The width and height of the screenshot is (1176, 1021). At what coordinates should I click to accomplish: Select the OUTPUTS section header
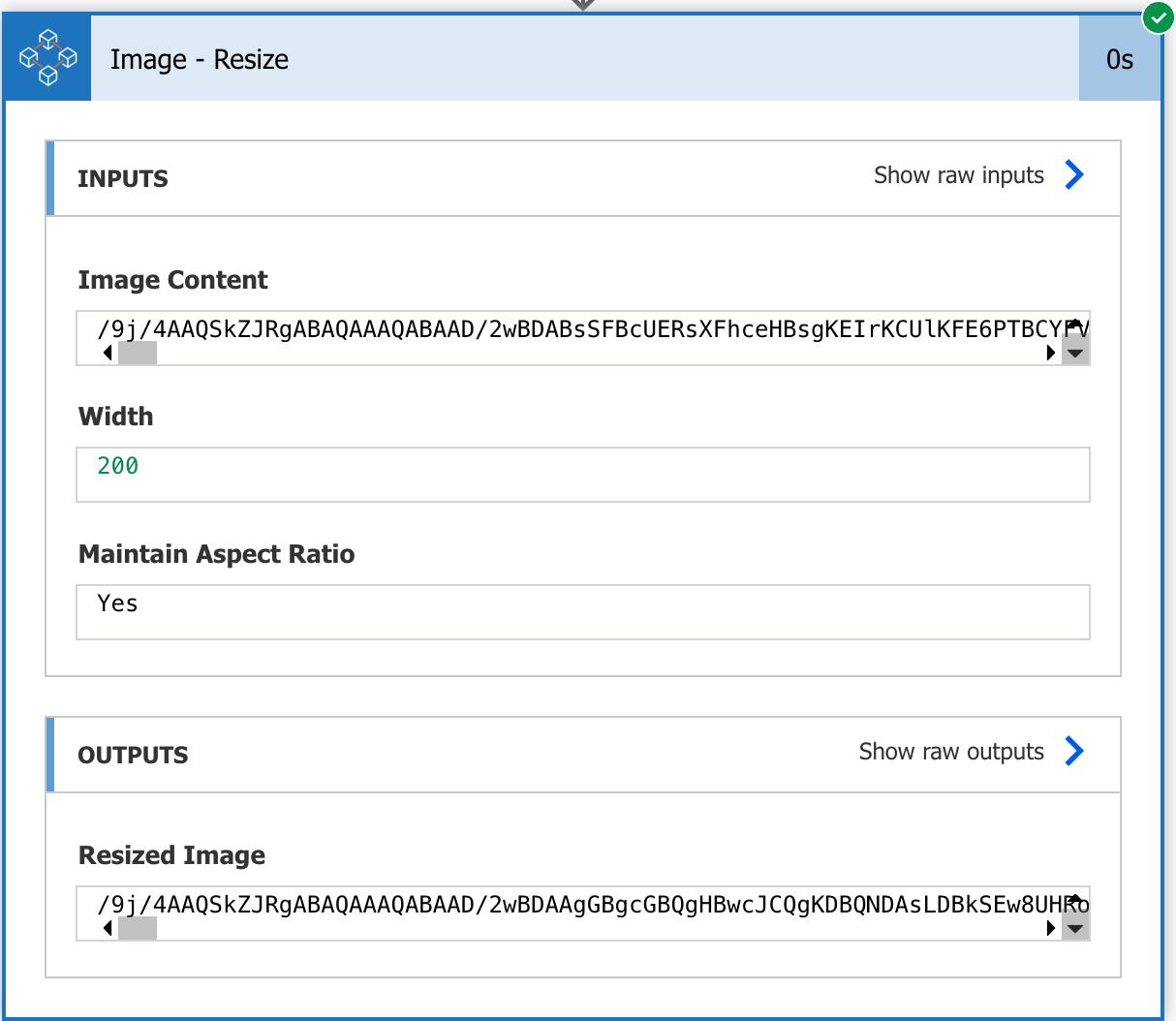point(133,756)
